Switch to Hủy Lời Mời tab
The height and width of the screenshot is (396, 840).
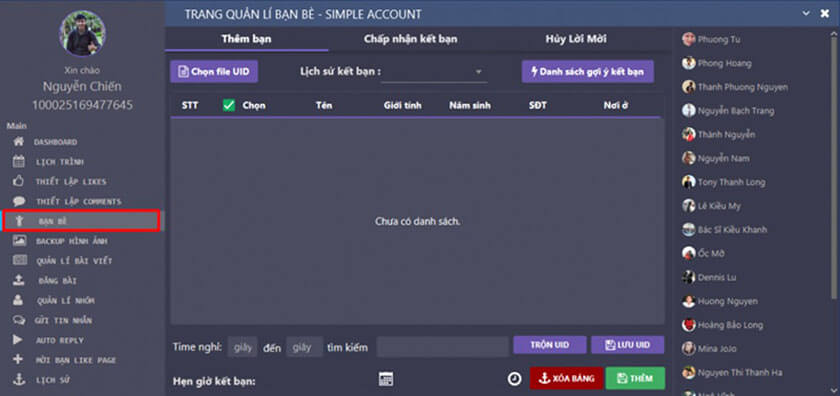(x=576, y=39)
